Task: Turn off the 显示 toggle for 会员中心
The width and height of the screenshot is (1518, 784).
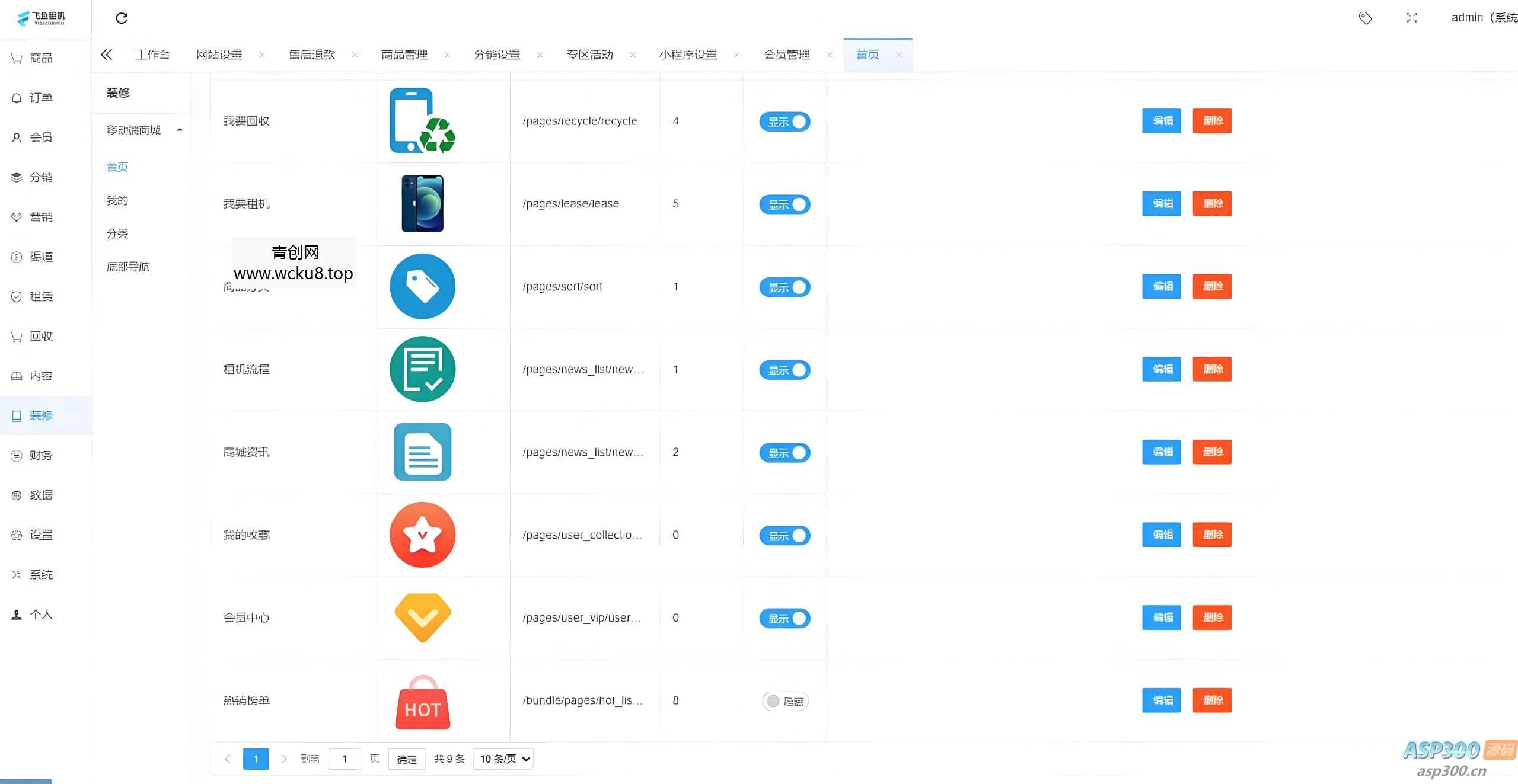Action: tap(784, 618)
